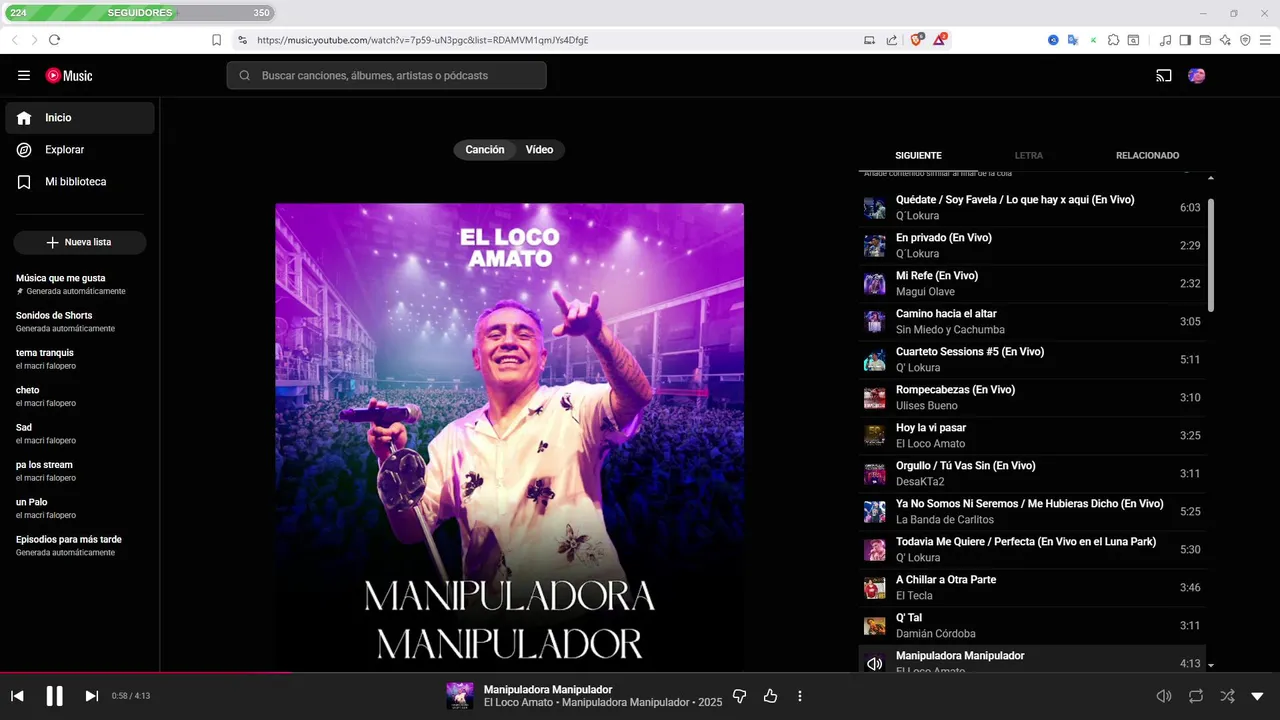Click the Brave VPN shield icon

click(1245, 40)
